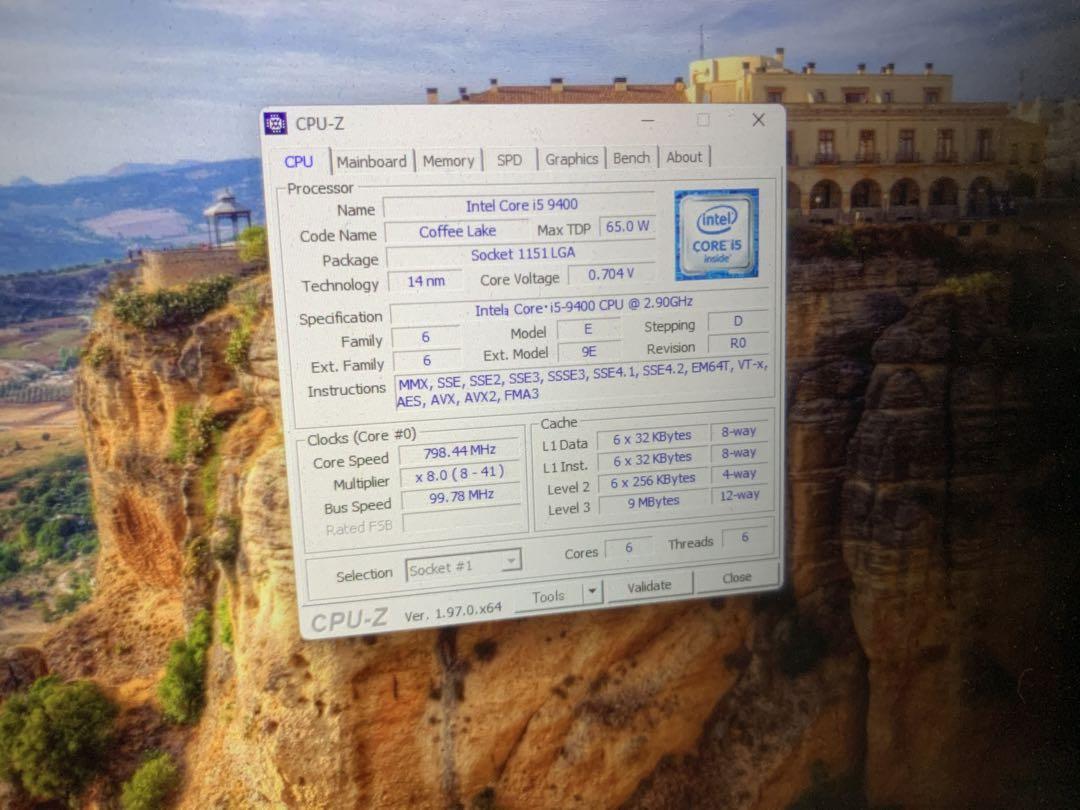Click the Intel Core i5 logo badge
The height and width of the screenshot is (810, 1080).
(x=716, y=235)
